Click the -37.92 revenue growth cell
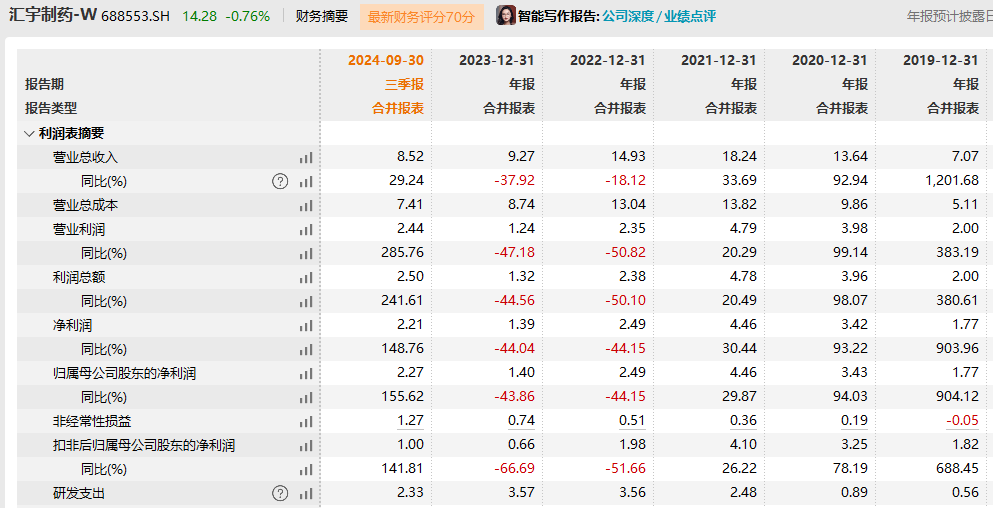 click(514, 181)
